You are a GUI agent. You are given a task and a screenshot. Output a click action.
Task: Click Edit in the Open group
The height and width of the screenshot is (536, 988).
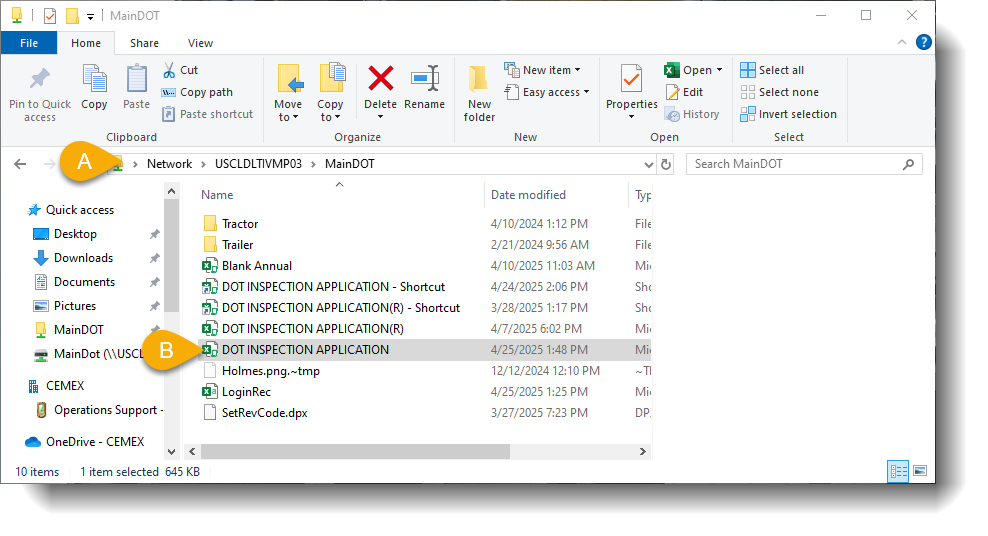point(684,92)
